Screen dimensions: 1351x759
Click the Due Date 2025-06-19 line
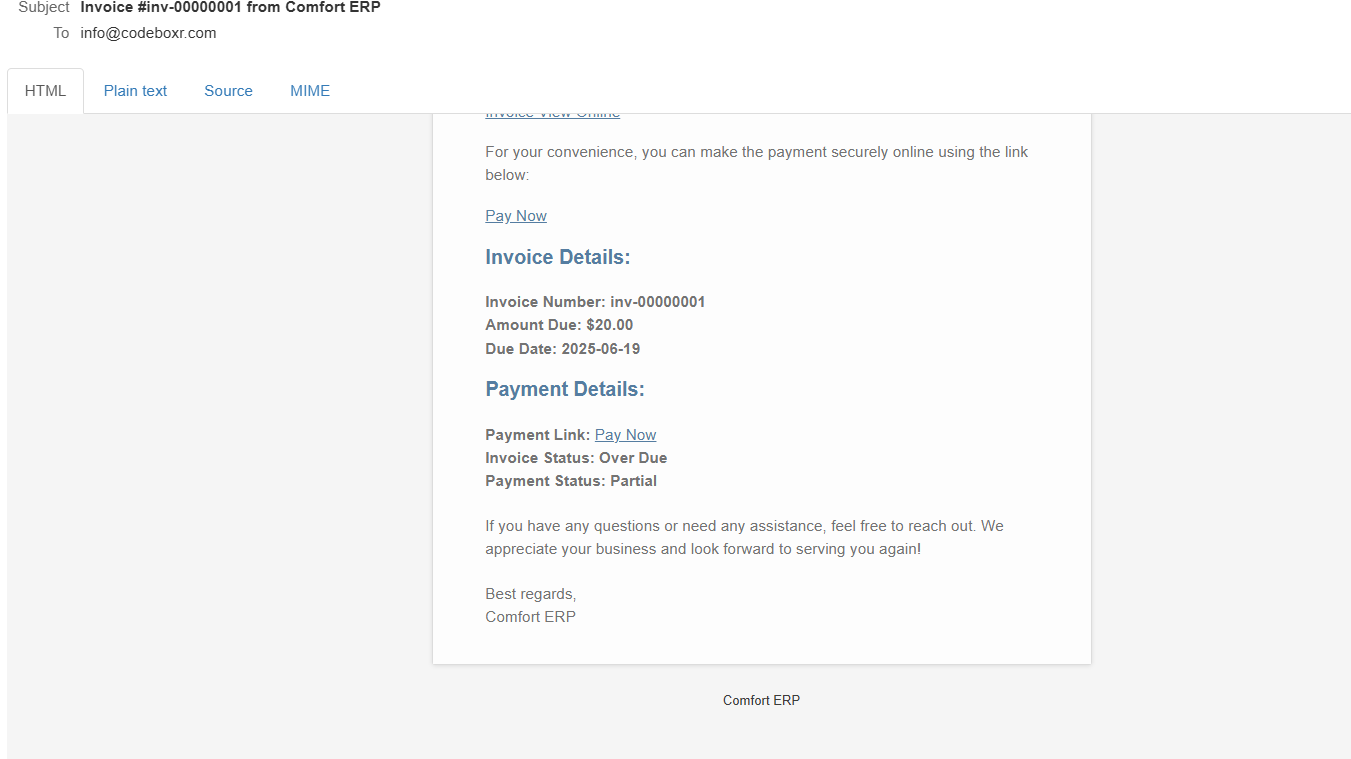[x=562, y=349]
